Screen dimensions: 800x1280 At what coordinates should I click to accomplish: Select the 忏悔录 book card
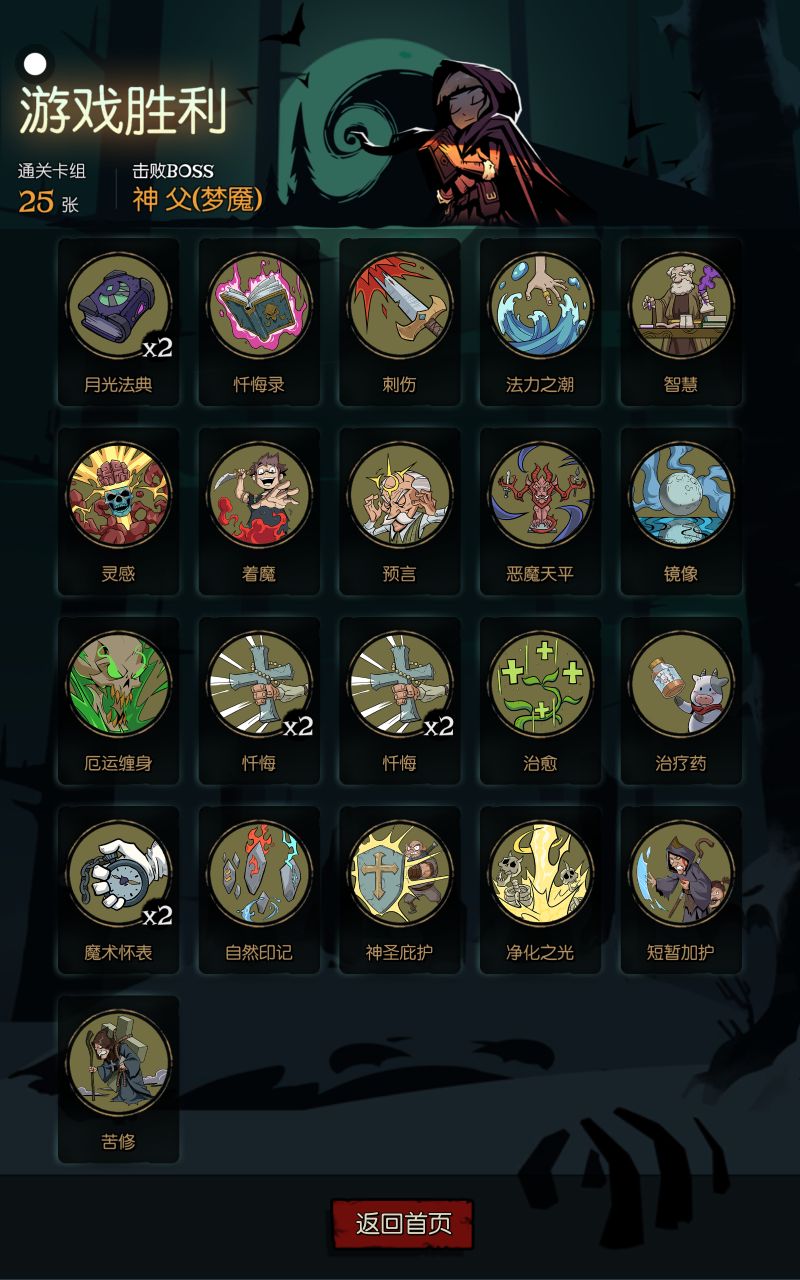coord(259,321)
